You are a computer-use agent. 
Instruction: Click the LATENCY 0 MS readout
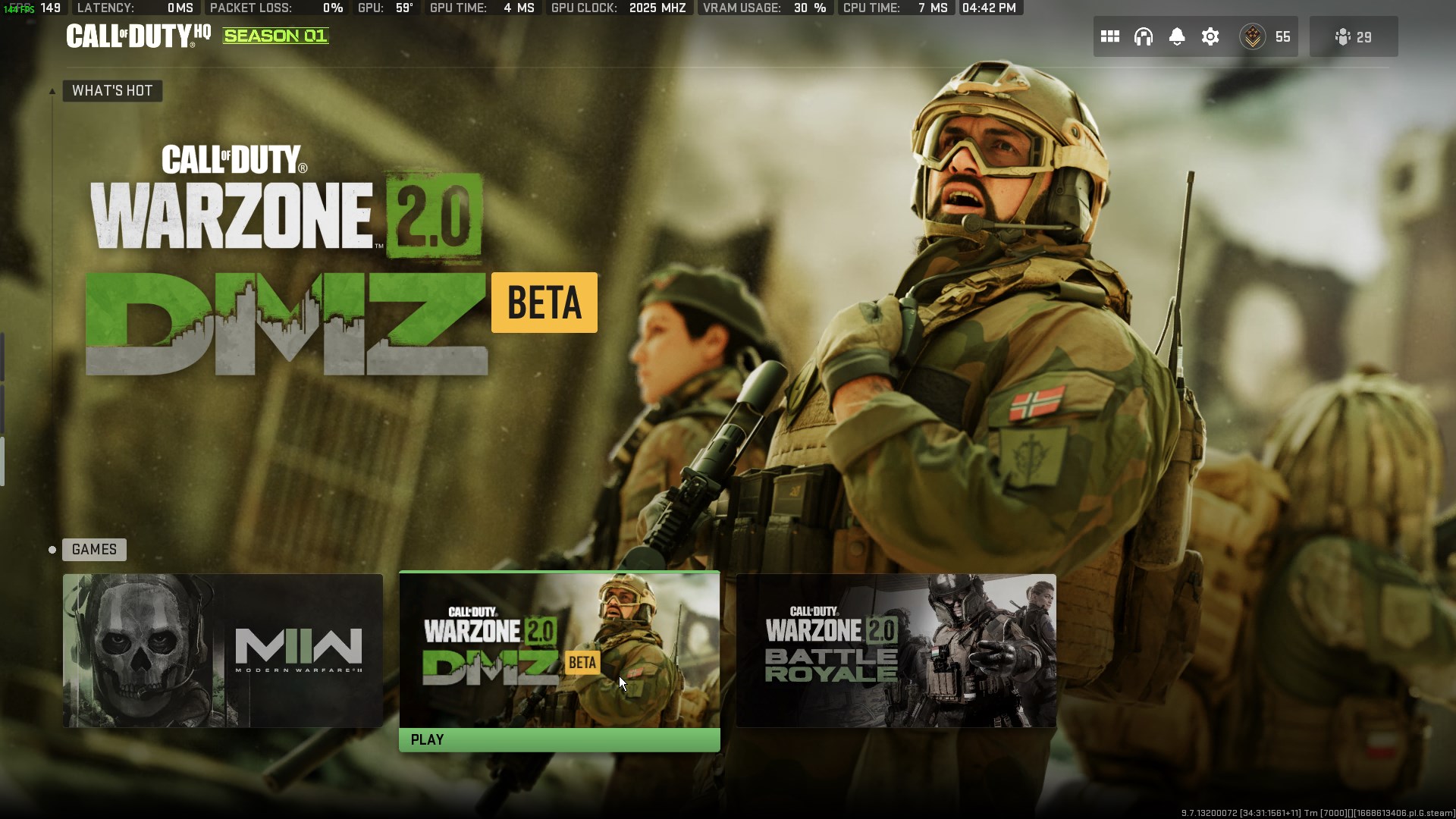point(136,8)
